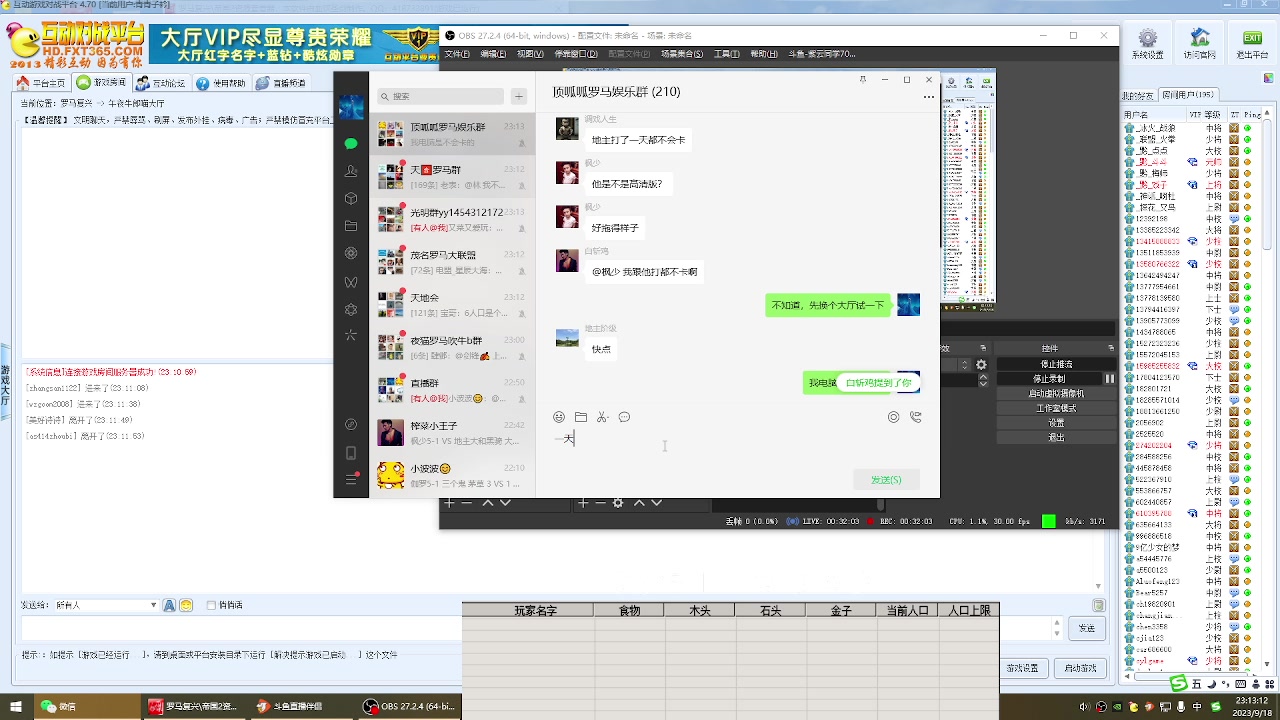Click the plus button beside WeChat search
The height and width of the screenshot is (720, 1280).
click(519, 96)
